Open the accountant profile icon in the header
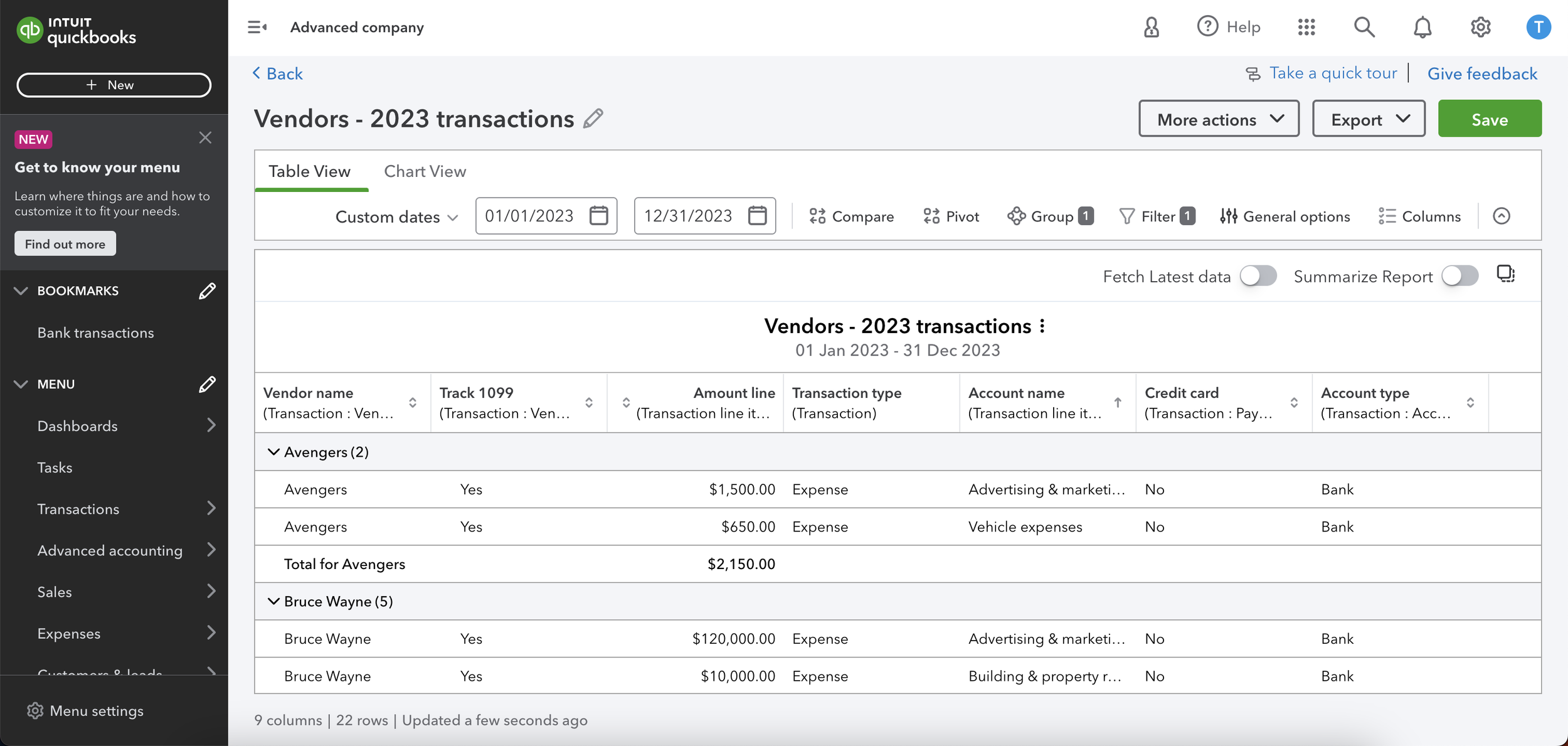The image size is (1568, 746). 1151,27
